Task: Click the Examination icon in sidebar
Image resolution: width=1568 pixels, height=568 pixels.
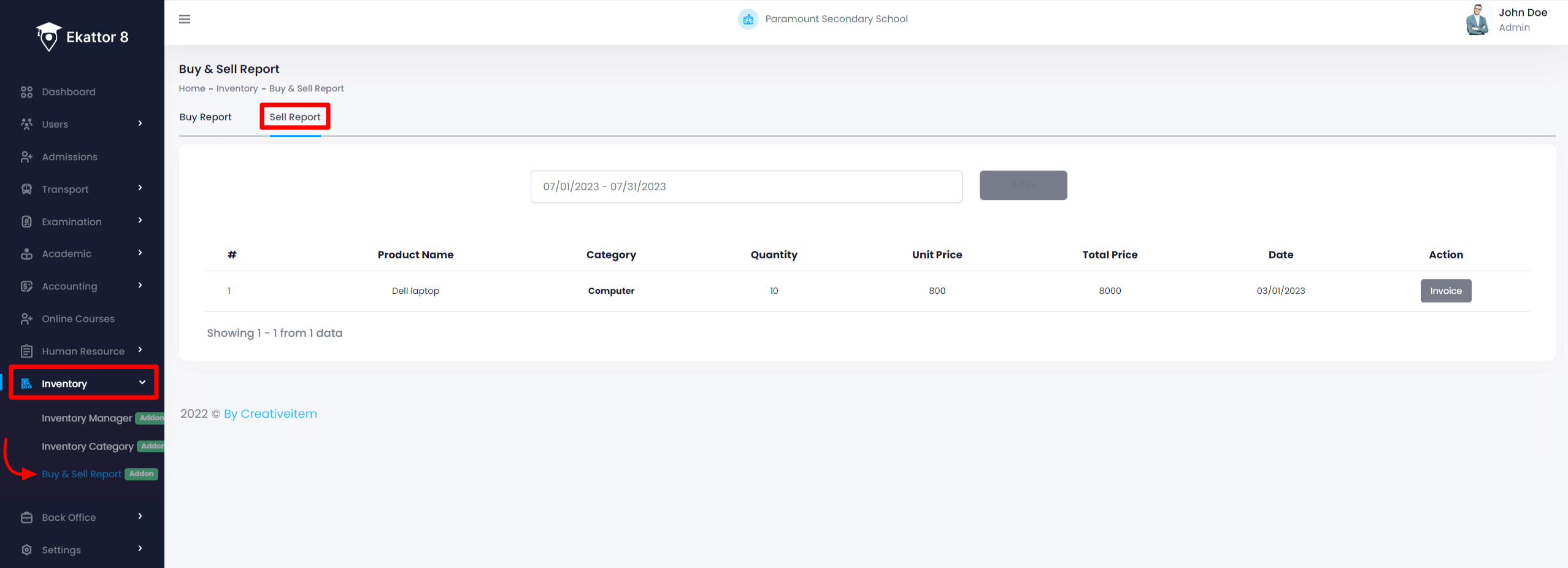Action: pos(26,222)
